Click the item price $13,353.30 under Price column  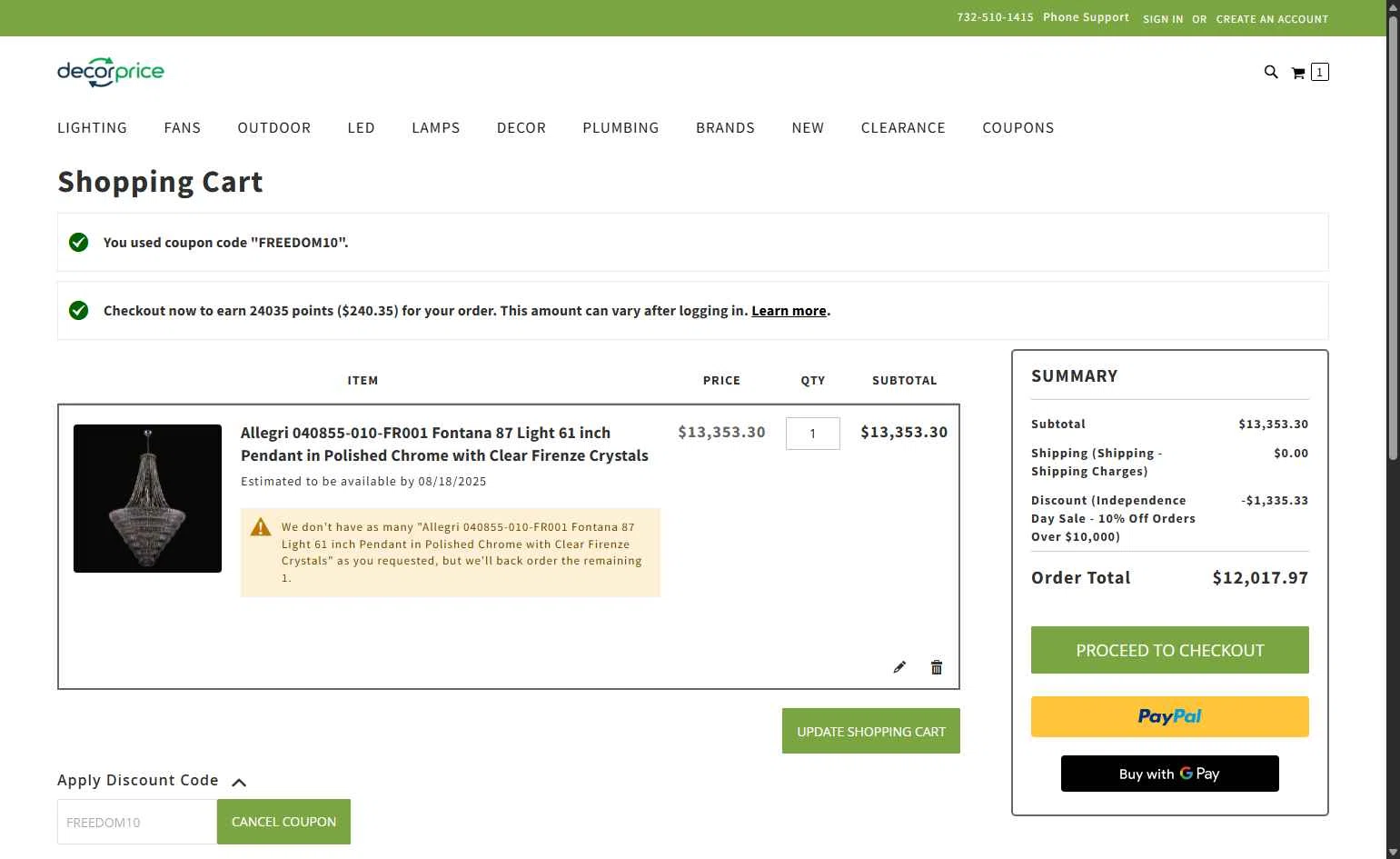tap(721, 433)
